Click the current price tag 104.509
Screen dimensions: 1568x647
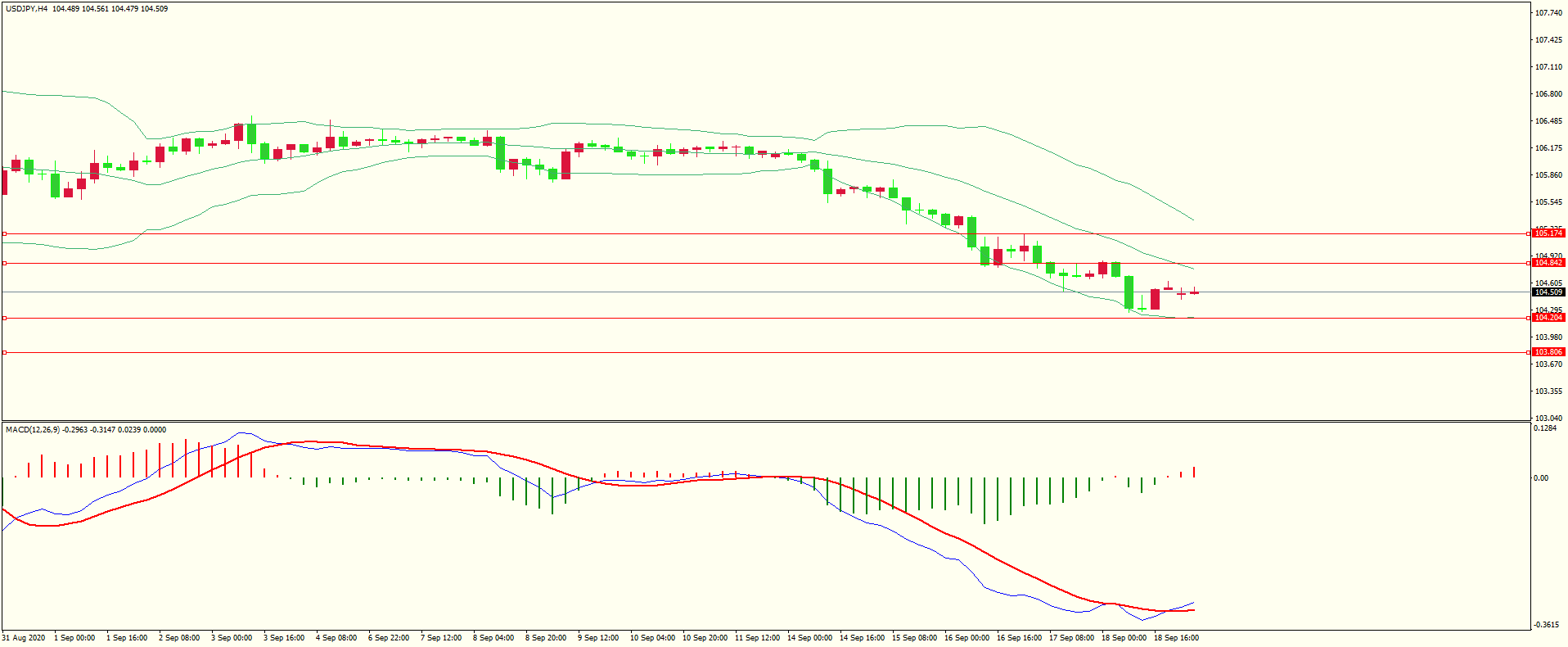tap(1548, 292)
